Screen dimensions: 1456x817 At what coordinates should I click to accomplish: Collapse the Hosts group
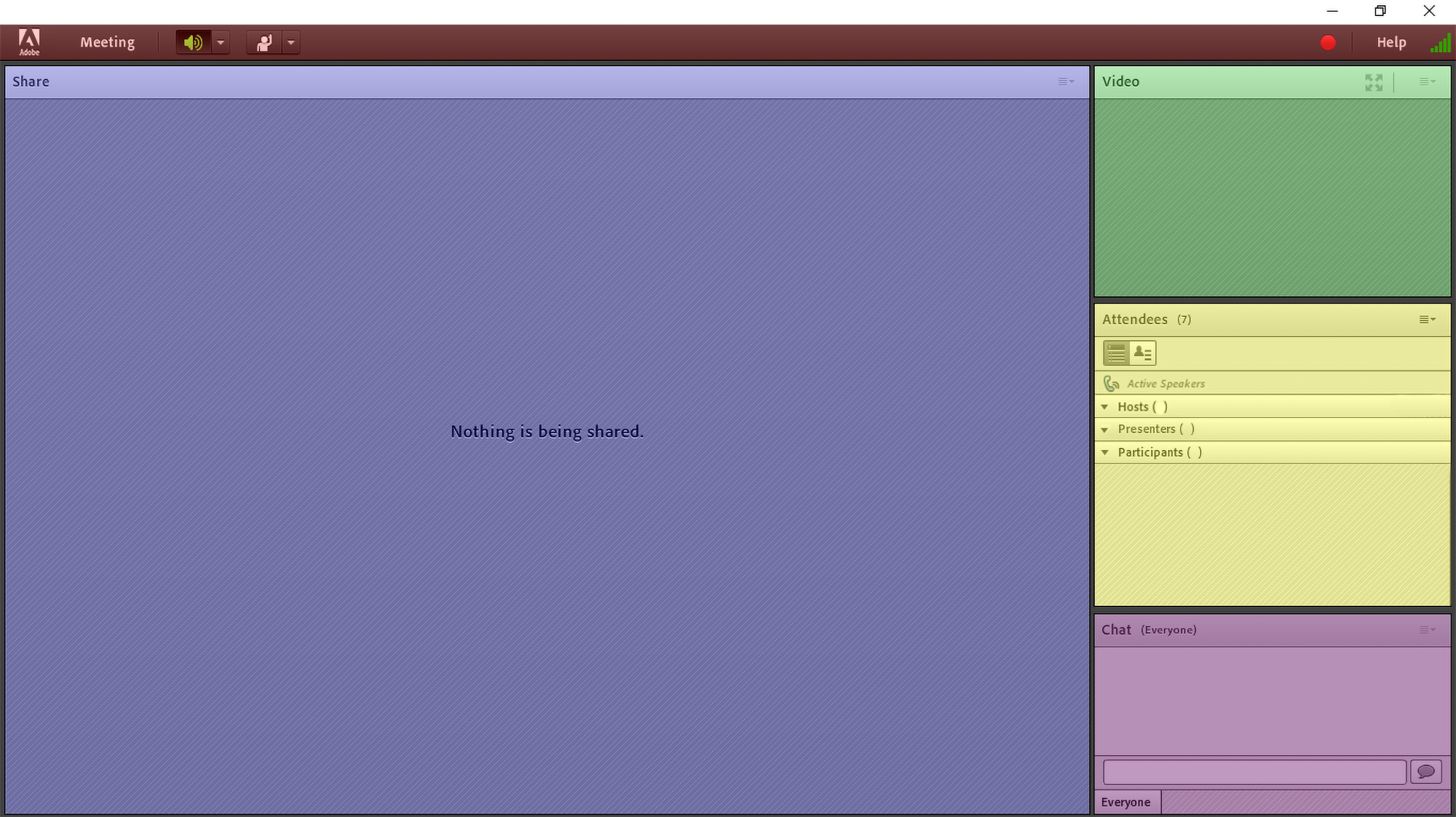(1105, 407)
